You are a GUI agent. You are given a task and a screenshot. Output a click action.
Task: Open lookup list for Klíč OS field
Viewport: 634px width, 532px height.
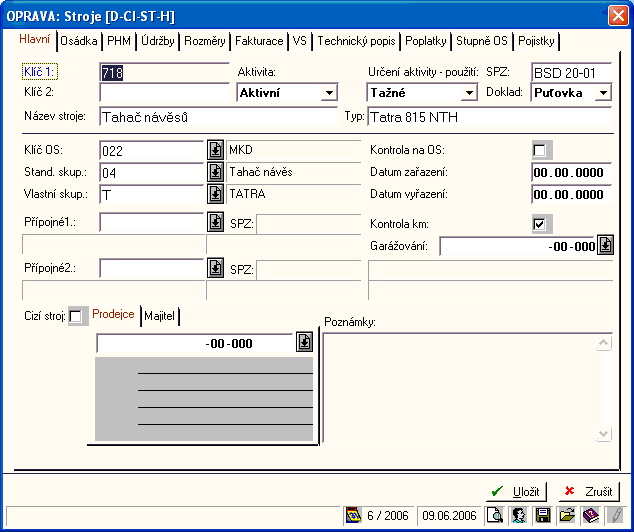[x=216, y=150]
